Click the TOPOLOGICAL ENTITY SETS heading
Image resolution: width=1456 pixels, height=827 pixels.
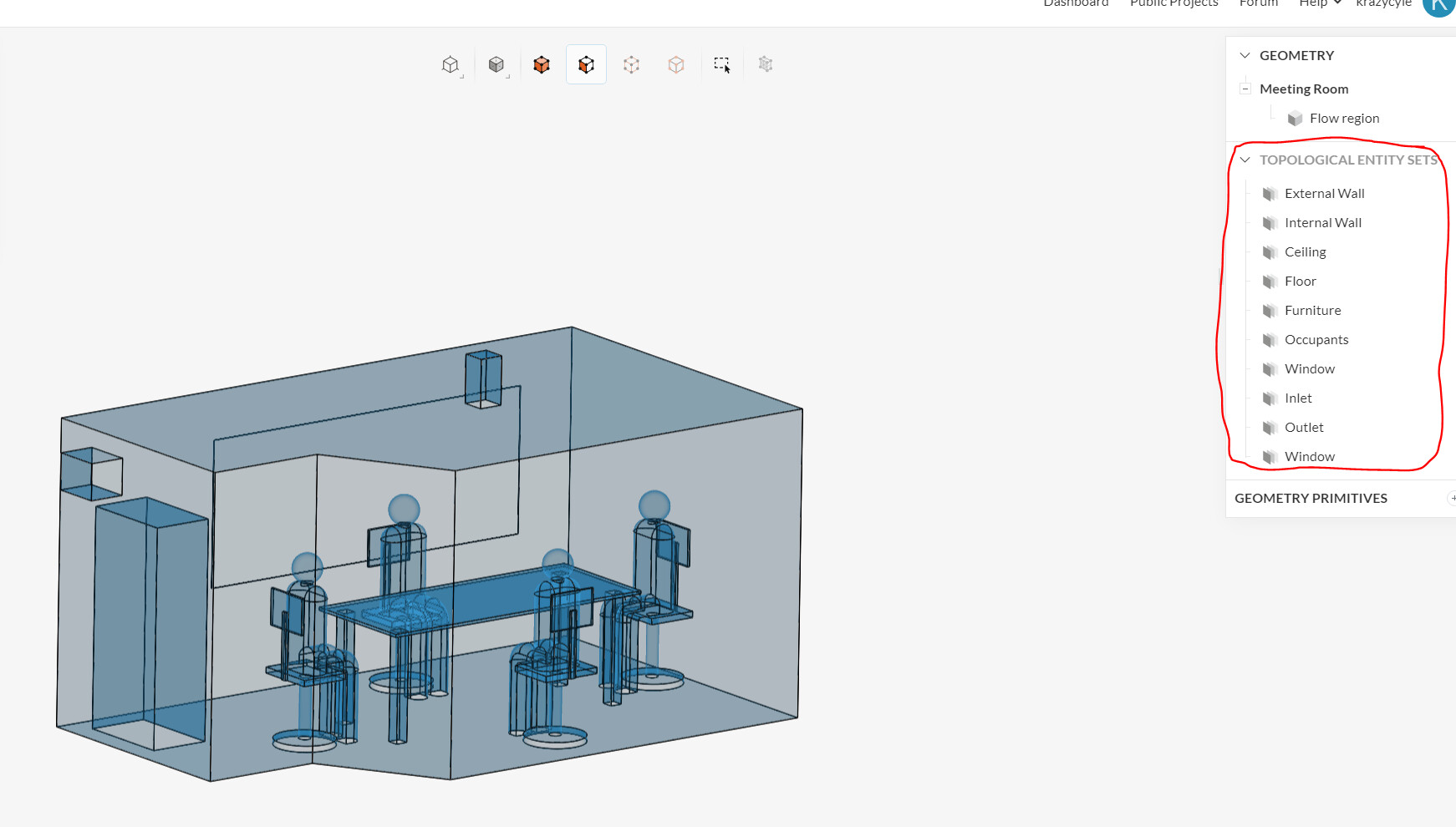point(1348,160)
